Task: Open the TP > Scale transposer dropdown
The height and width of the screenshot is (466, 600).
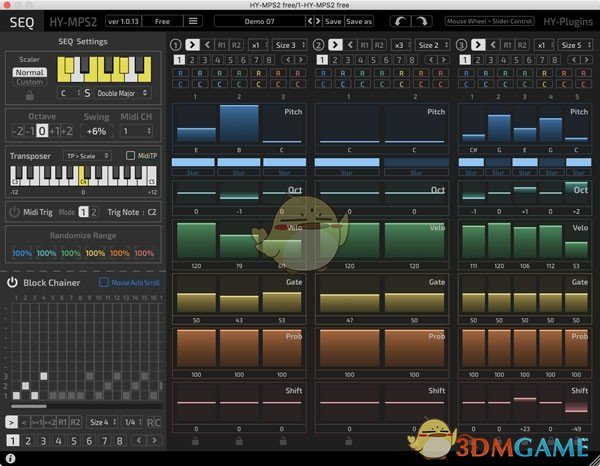Action: 86,156
